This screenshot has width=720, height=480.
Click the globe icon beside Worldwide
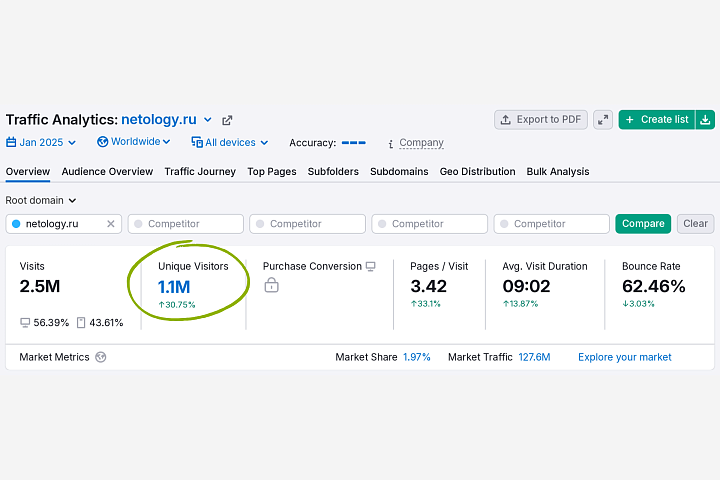pyautogui.click(x=102, y=141)
